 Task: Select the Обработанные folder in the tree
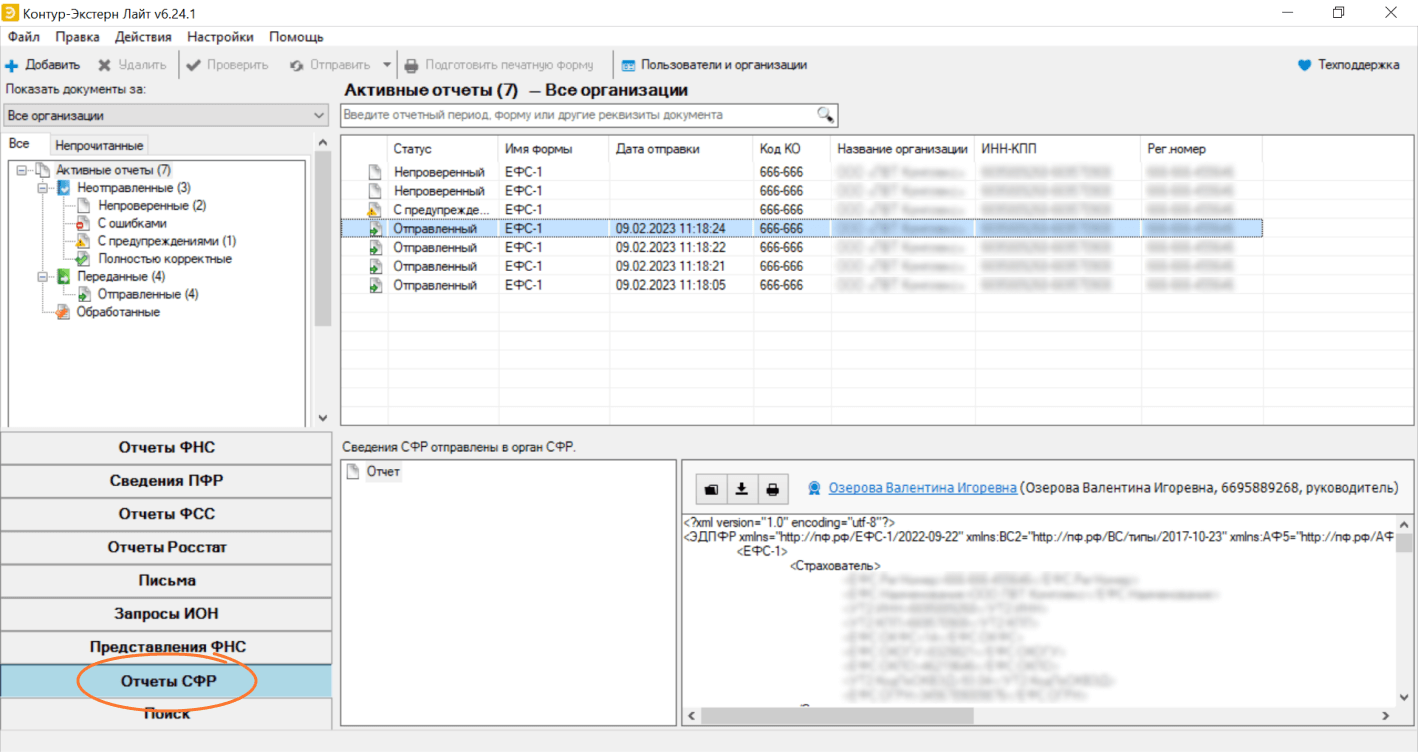pyautogui.click(x=117, y=312)
